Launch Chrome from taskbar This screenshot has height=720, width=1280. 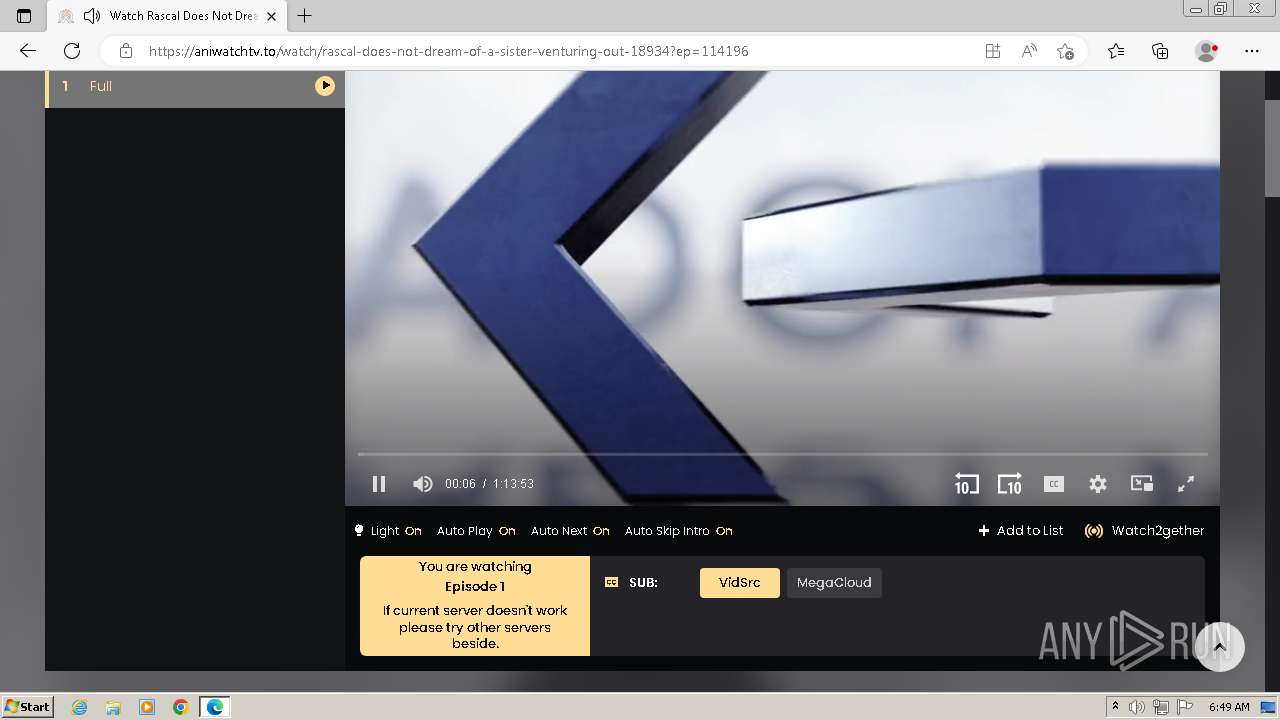coord(181,707)
